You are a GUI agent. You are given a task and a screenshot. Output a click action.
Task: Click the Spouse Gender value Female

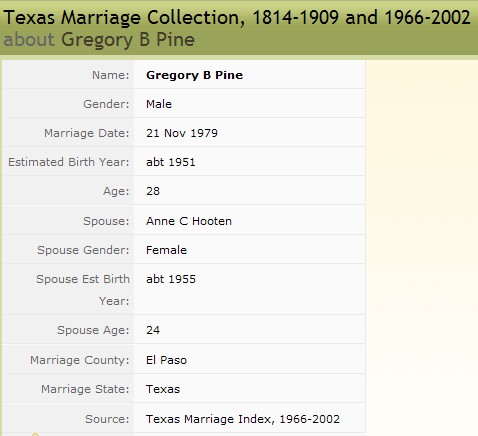[166, 250]
